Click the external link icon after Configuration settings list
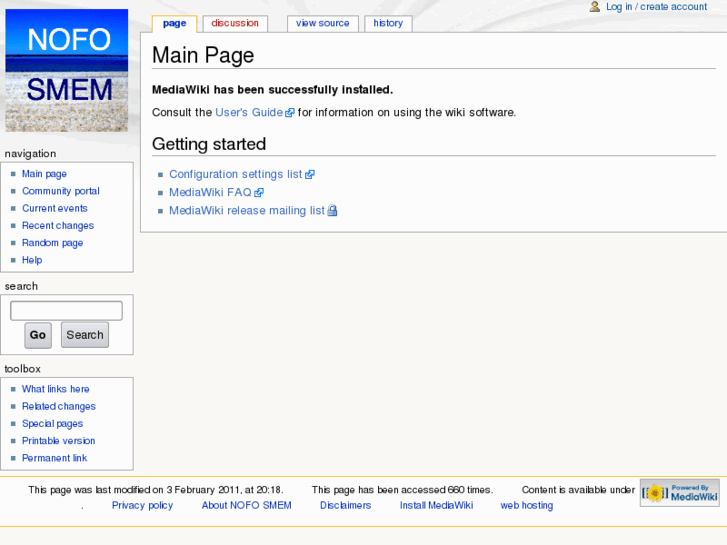 310,174
